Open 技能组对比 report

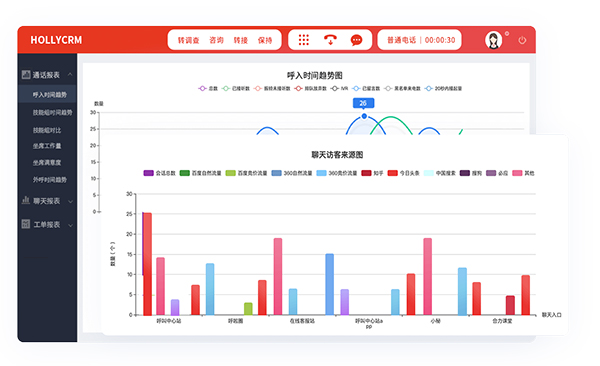47,130
